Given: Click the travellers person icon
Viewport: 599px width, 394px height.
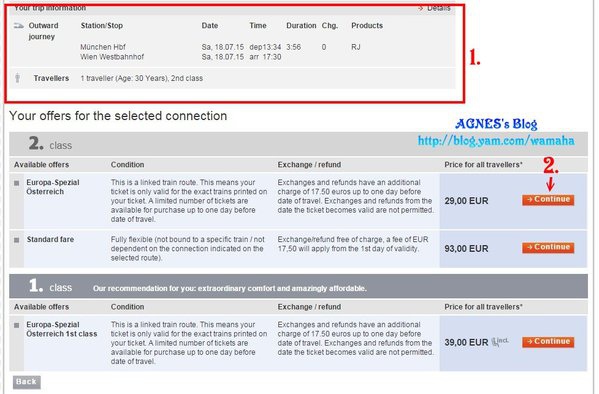Looking at the screenshot, I should click(17, 78).
